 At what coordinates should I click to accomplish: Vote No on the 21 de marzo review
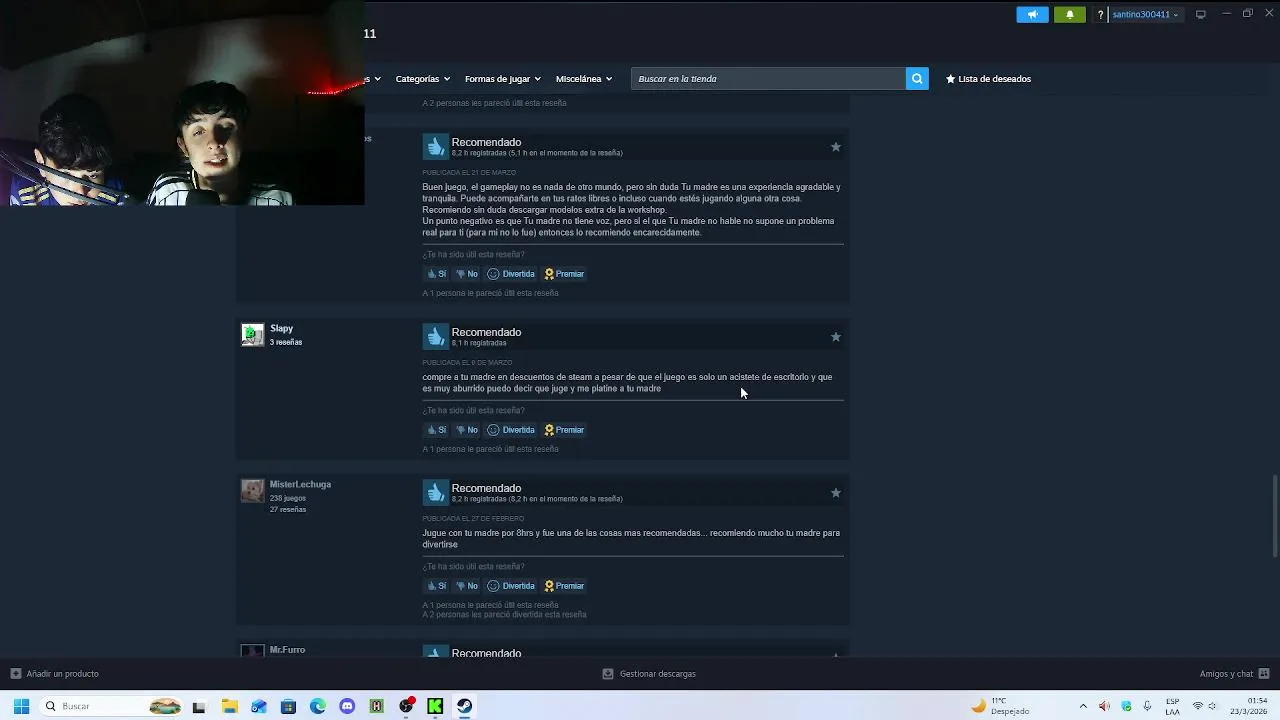[x=467, y=274]
